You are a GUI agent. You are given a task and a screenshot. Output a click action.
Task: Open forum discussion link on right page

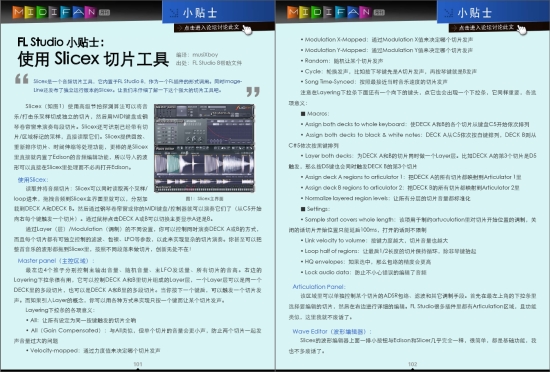point(484,27)
